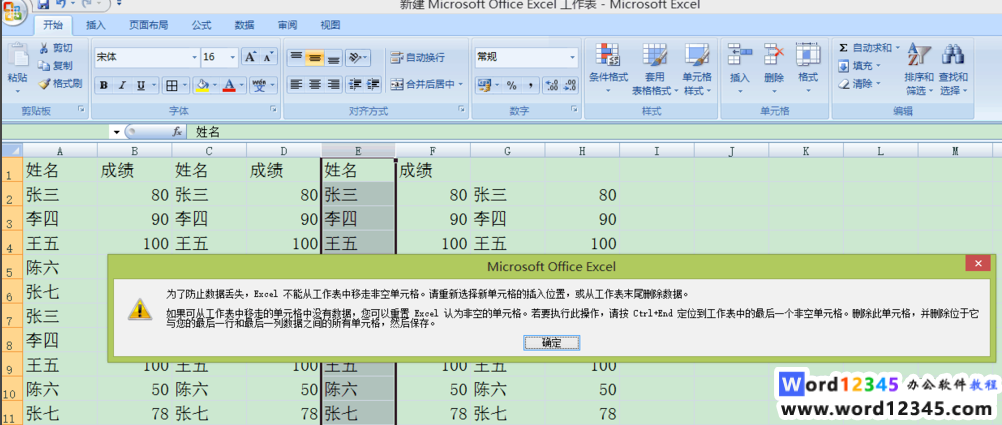
Task: Close the Microsoft Office Excel dialog
Action: tap(978, 263)
